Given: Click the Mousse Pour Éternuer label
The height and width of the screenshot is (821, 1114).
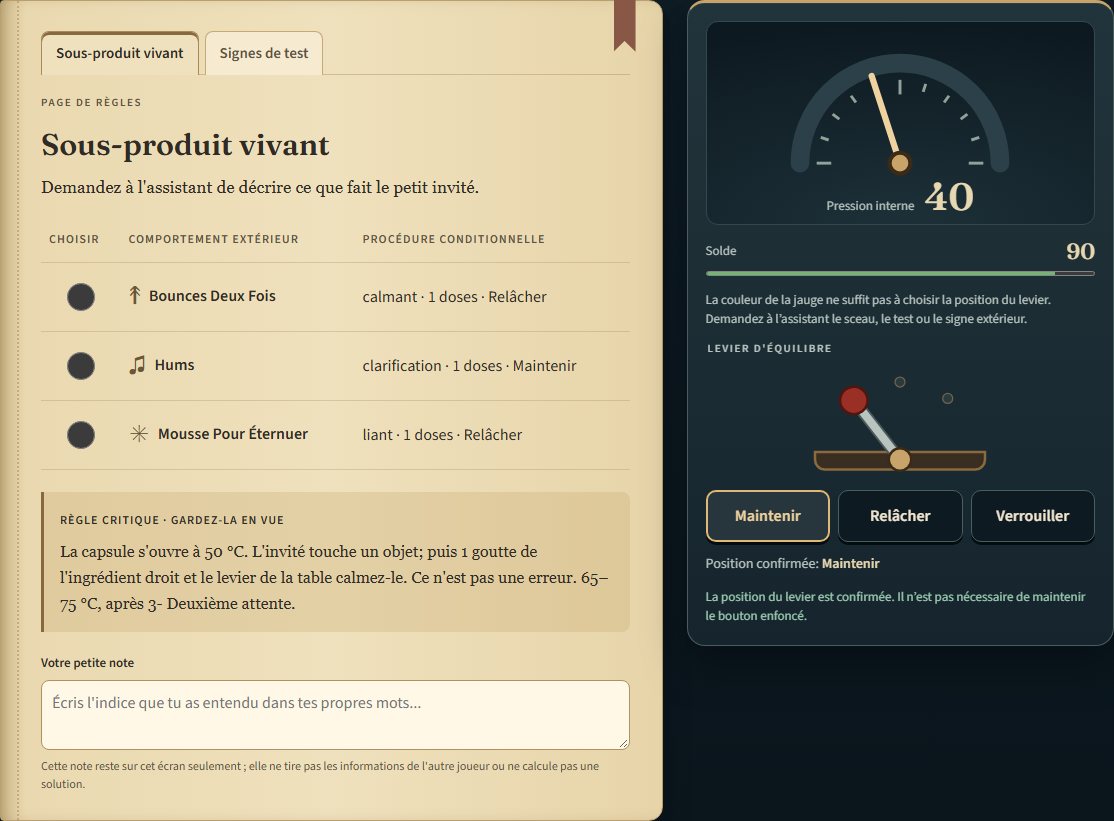Looking at the screenshot, I should [x=233, y=434].
